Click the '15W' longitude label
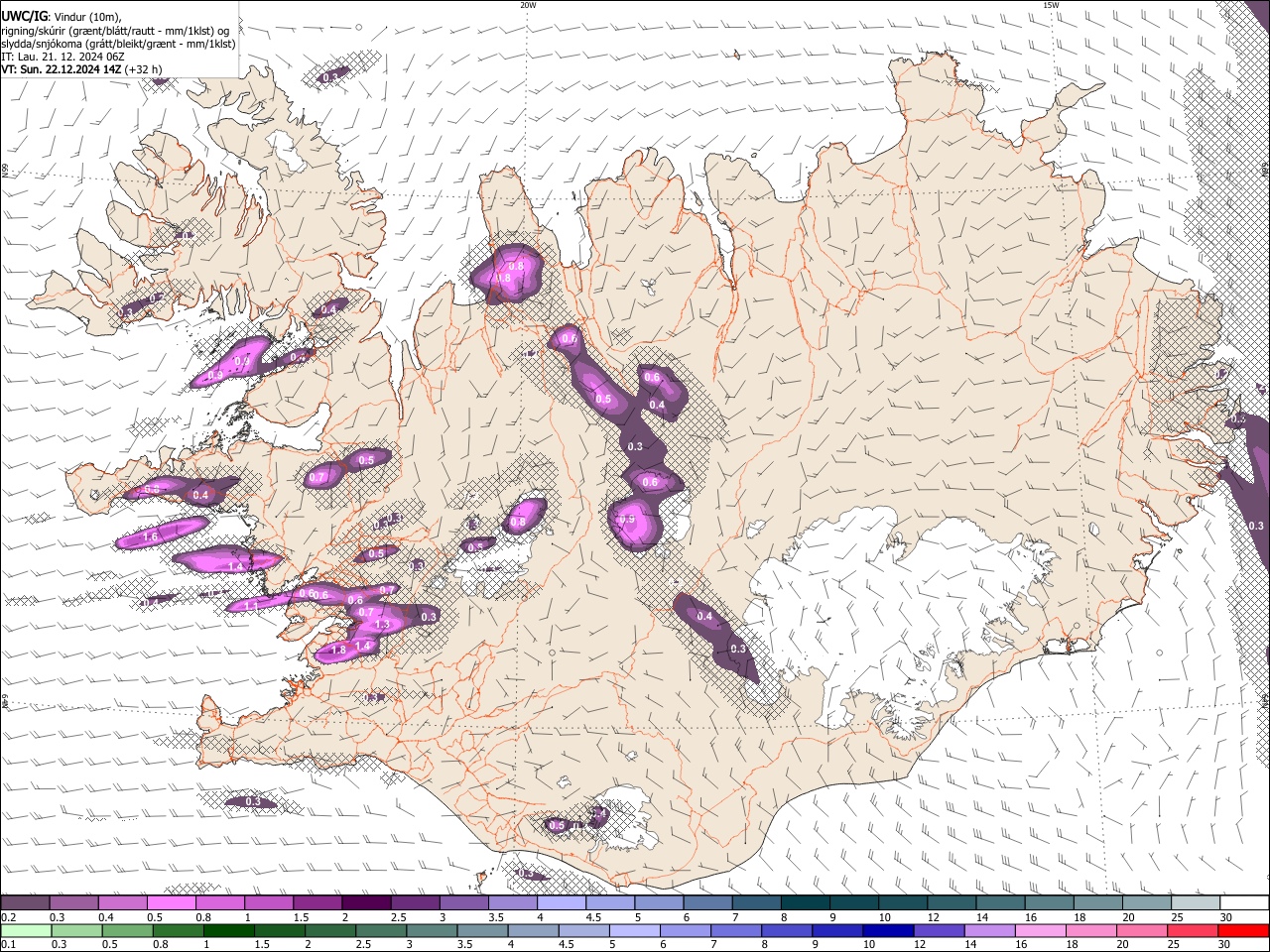 (x=1051, y=5)
